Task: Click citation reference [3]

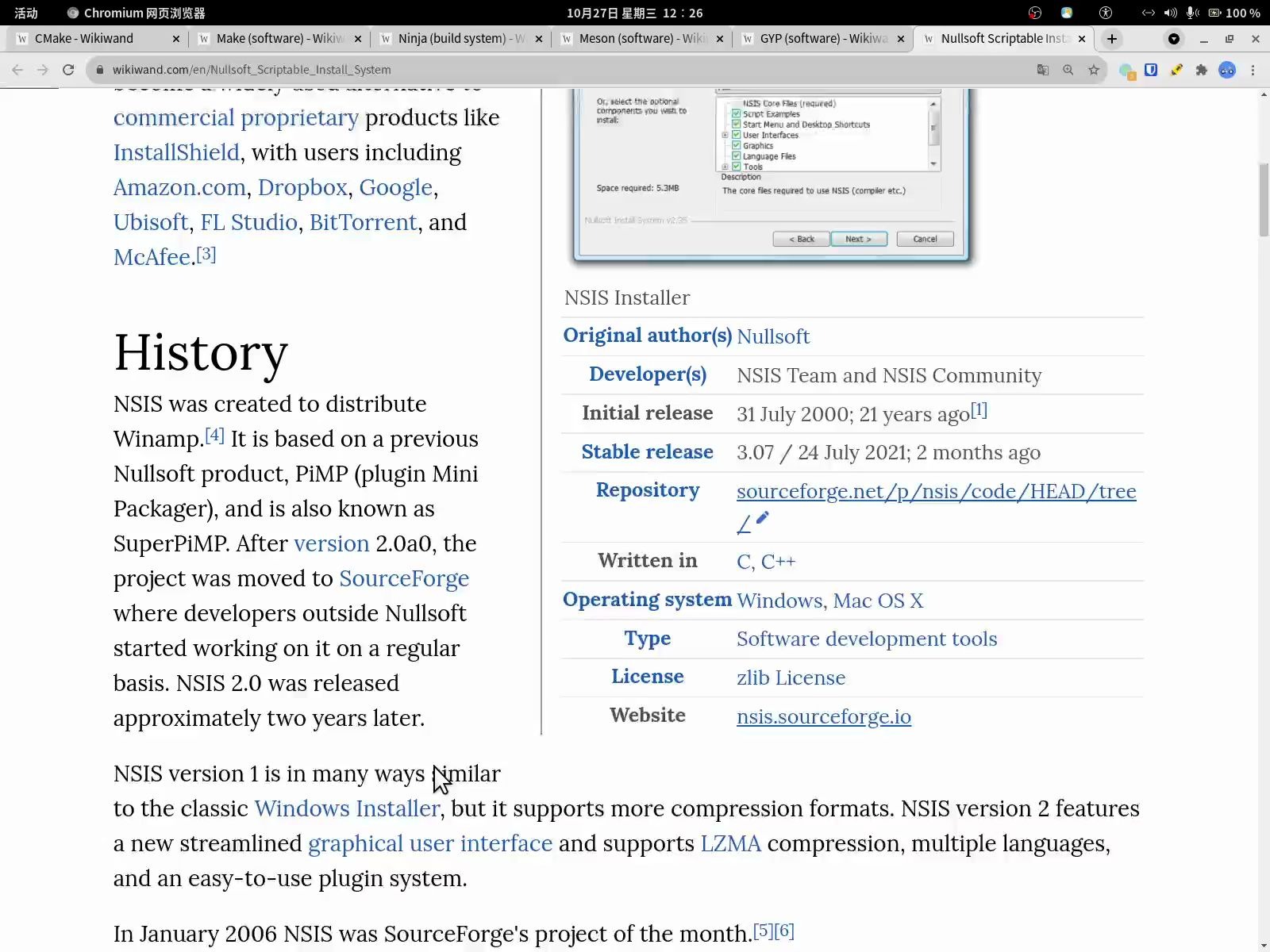Action: [x=206, y=254]
